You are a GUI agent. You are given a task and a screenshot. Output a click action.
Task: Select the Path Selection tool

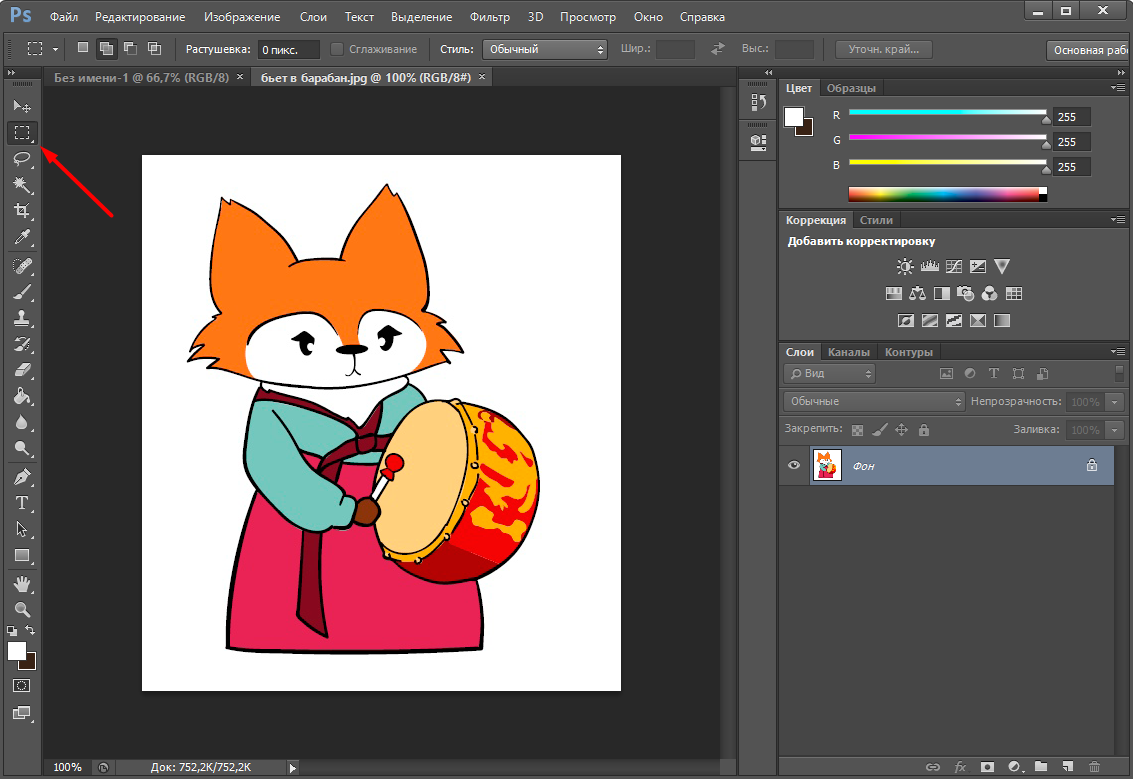[x=22, y=529]
